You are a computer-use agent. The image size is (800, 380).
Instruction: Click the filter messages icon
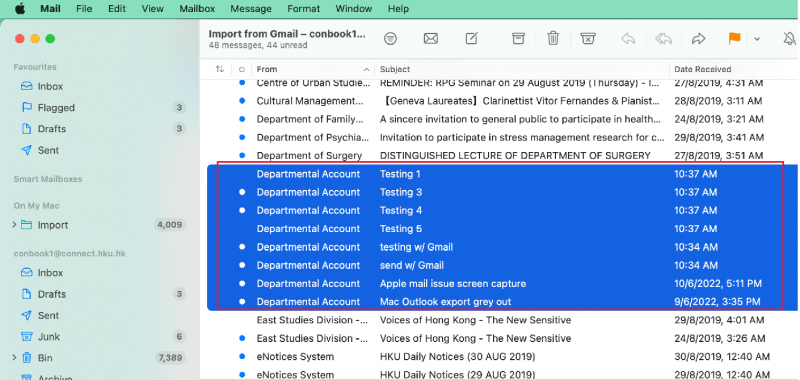click(391, 39)
